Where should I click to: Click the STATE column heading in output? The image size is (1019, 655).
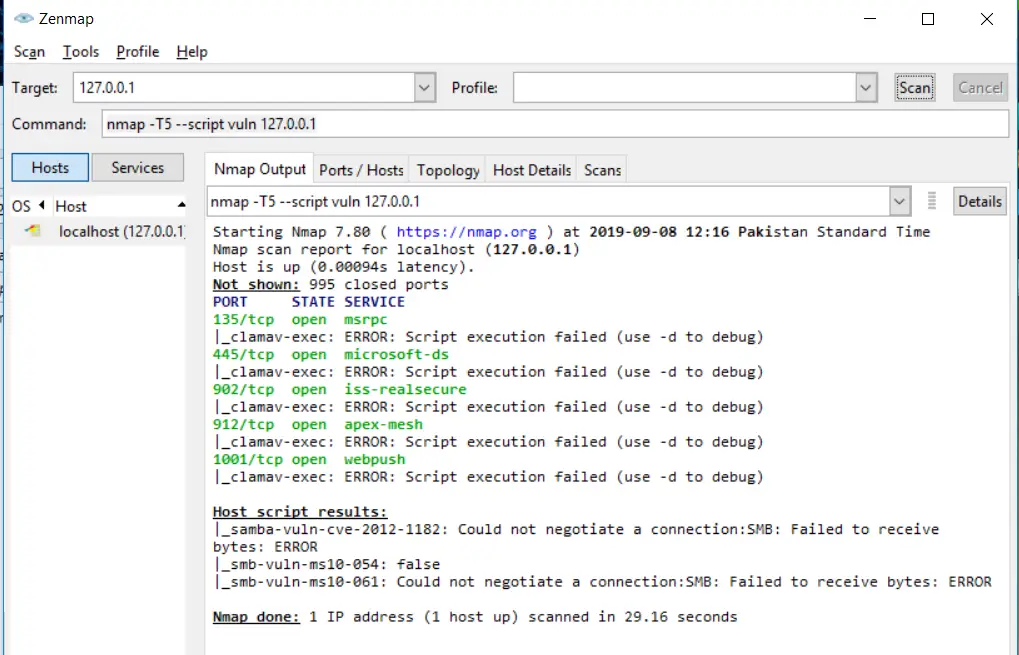313,302
